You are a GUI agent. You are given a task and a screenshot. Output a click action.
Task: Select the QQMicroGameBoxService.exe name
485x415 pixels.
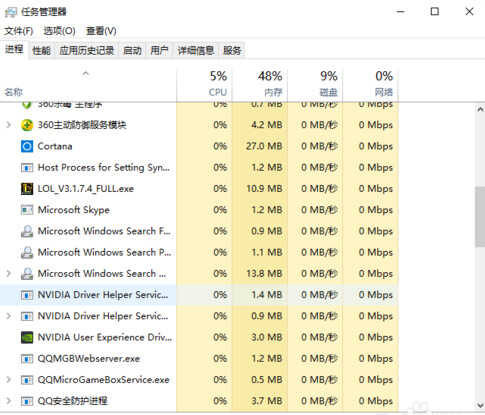103,380
